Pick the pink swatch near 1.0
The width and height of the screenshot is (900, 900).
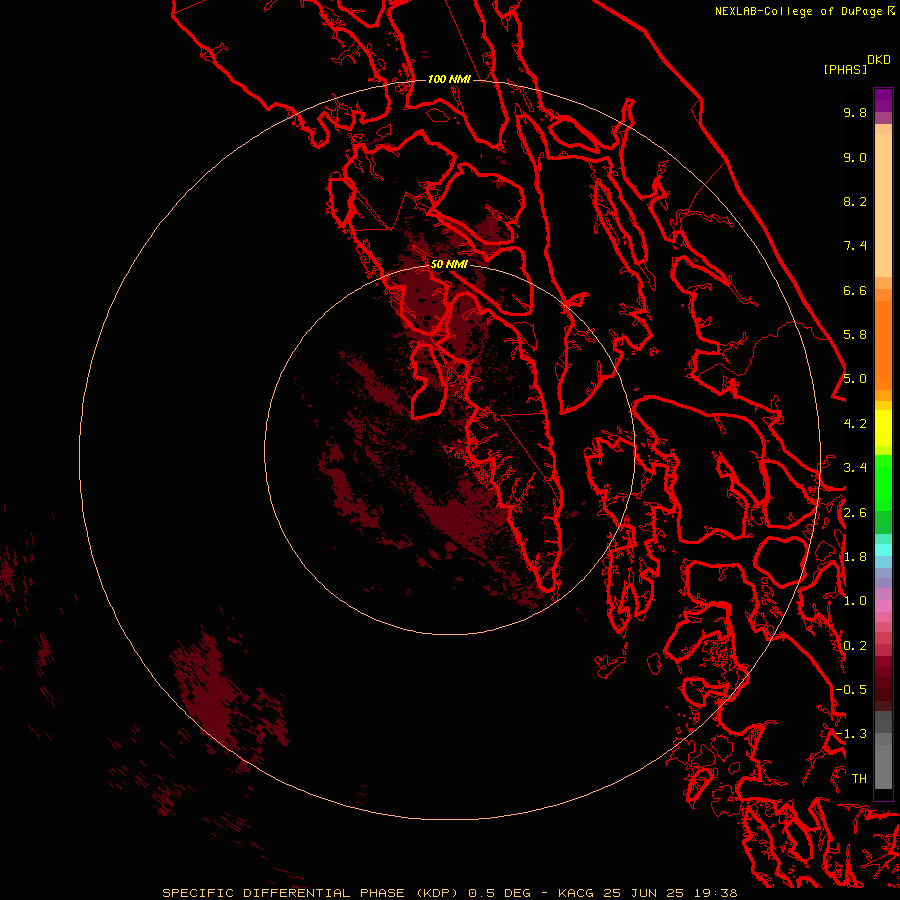pyautogui.click(x=883, y=606)
